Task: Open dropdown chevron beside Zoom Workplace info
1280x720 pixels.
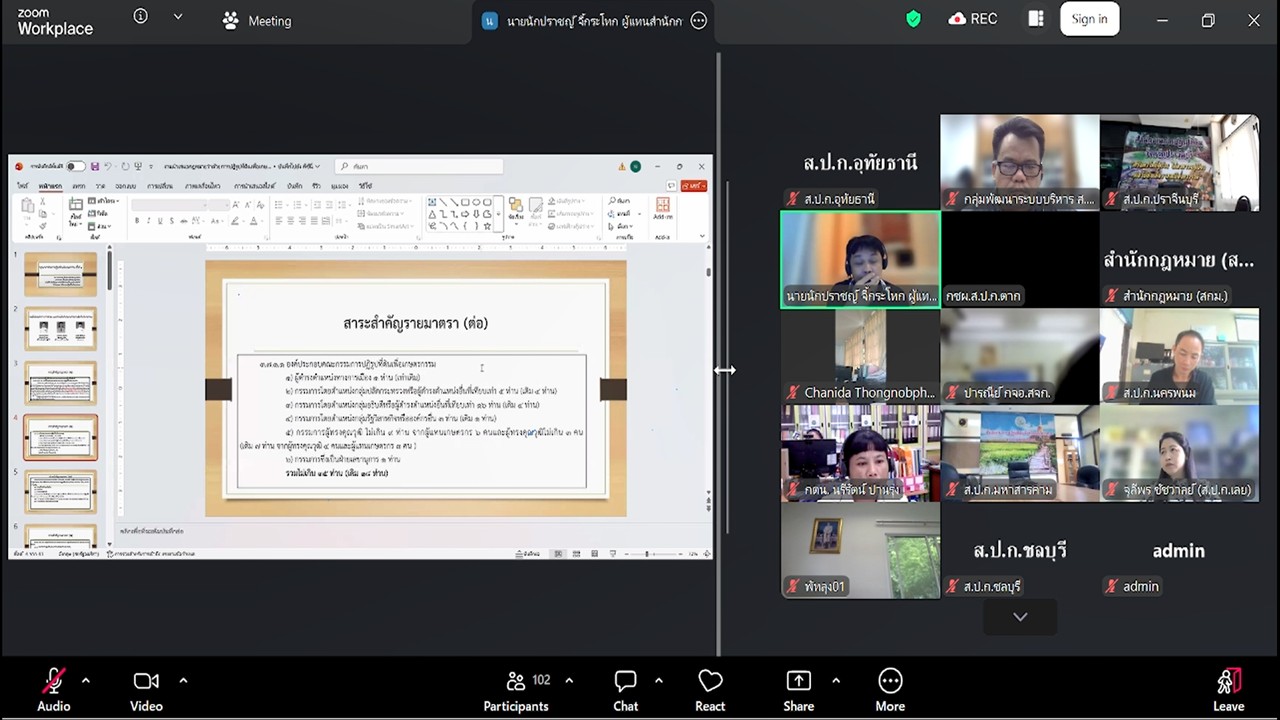Action: 178,17
